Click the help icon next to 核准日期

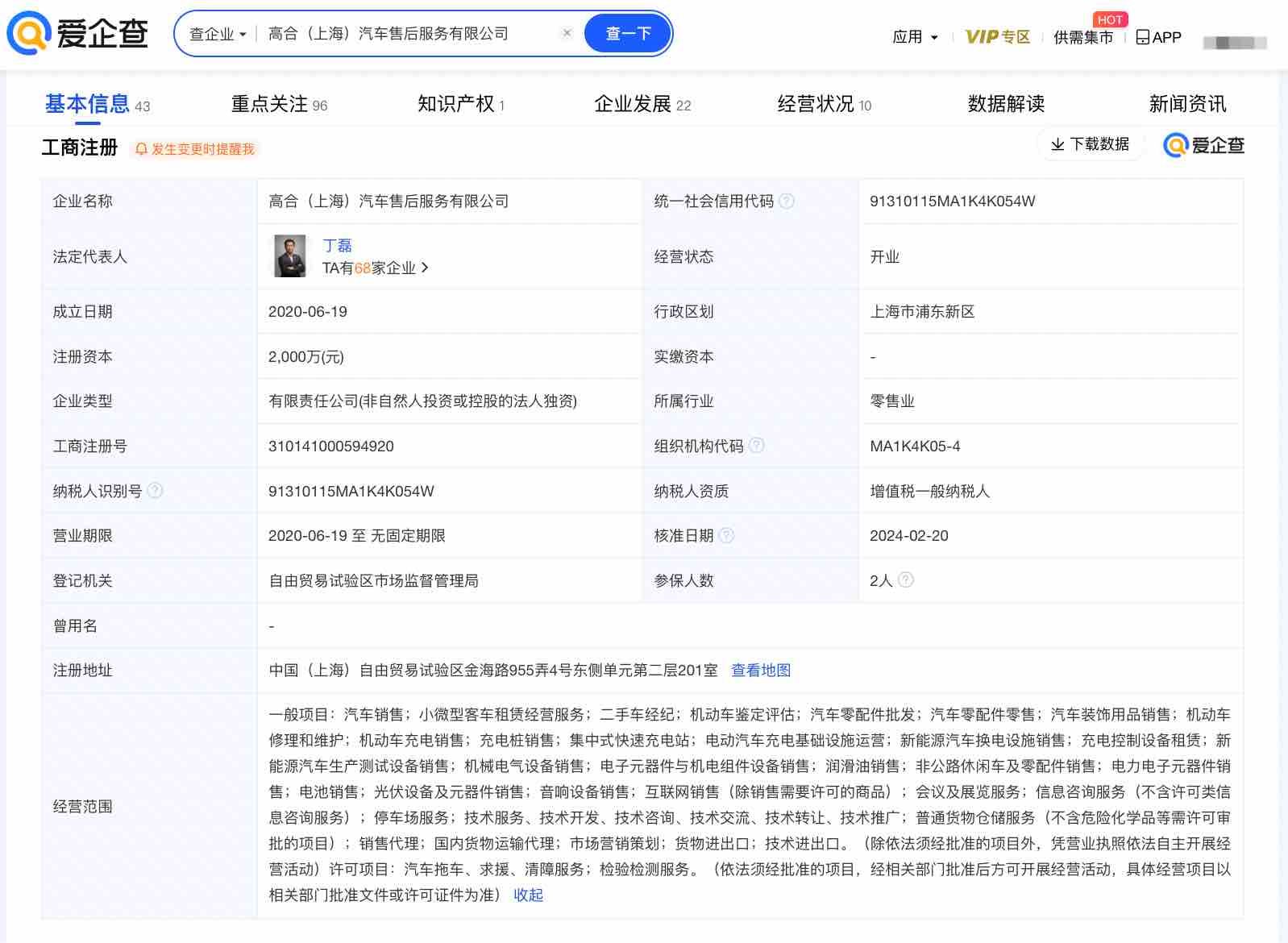click(726, 535)
